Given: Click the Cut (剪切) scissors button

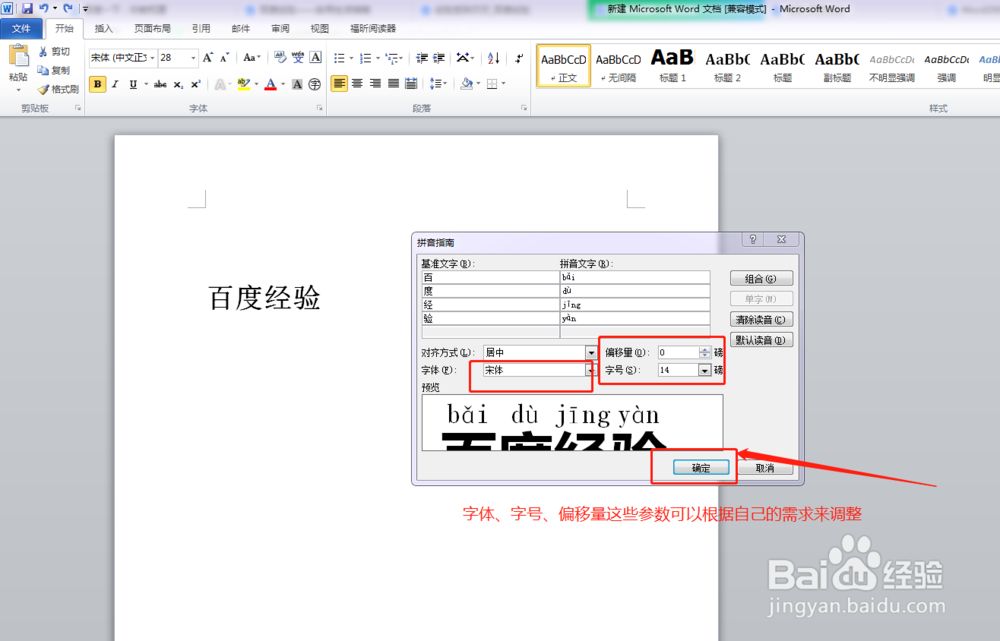Looking at the screenshot, I should tap(54, 51).
